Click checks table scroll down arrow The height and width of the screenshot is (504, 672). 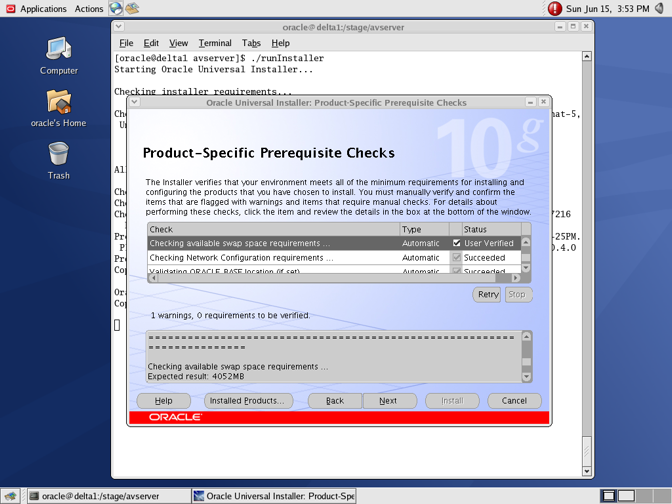[526, 267]
